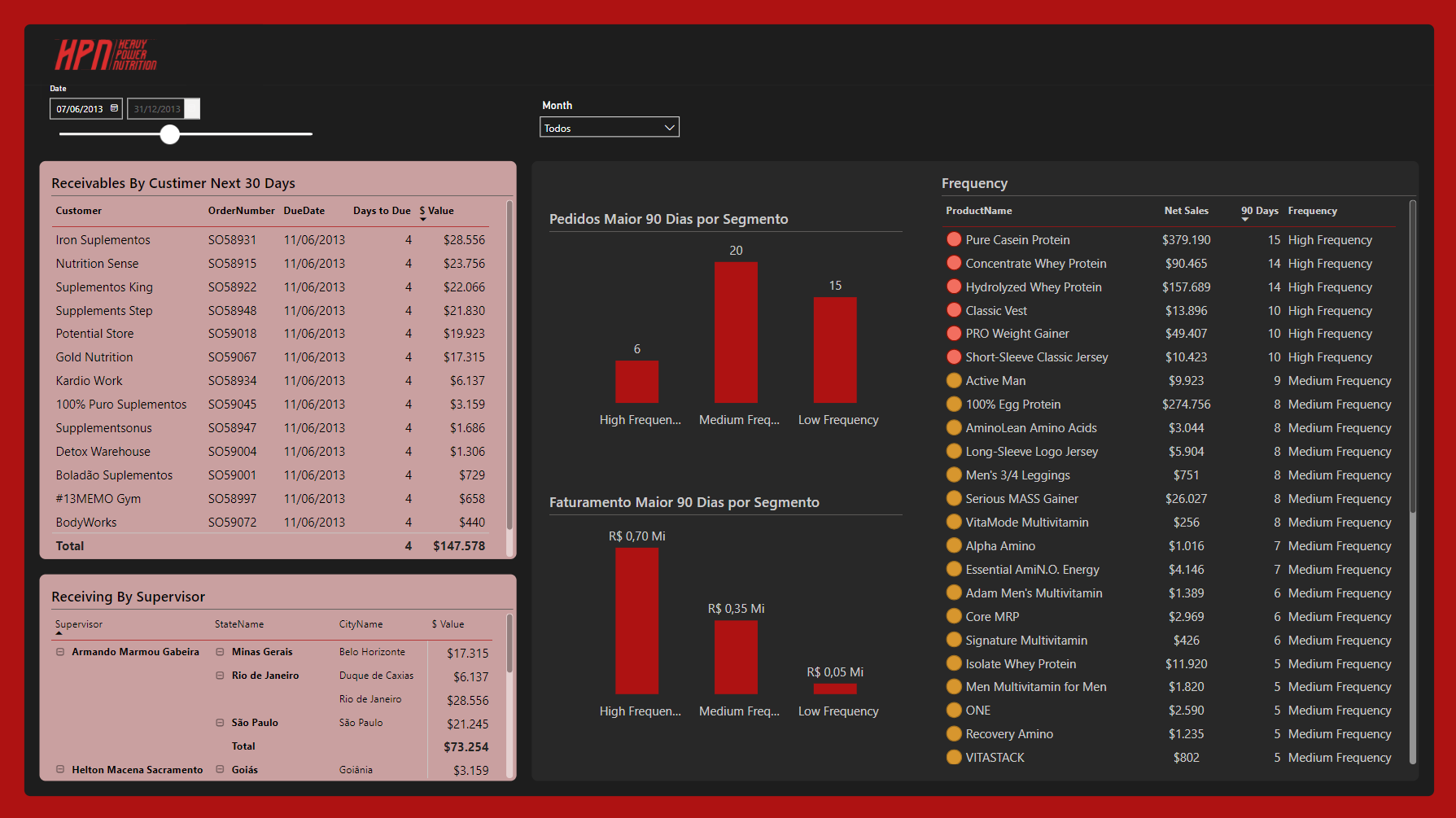
Task: Select the High Frequency bar in Faturamento chart
Action: coord(636,621)
